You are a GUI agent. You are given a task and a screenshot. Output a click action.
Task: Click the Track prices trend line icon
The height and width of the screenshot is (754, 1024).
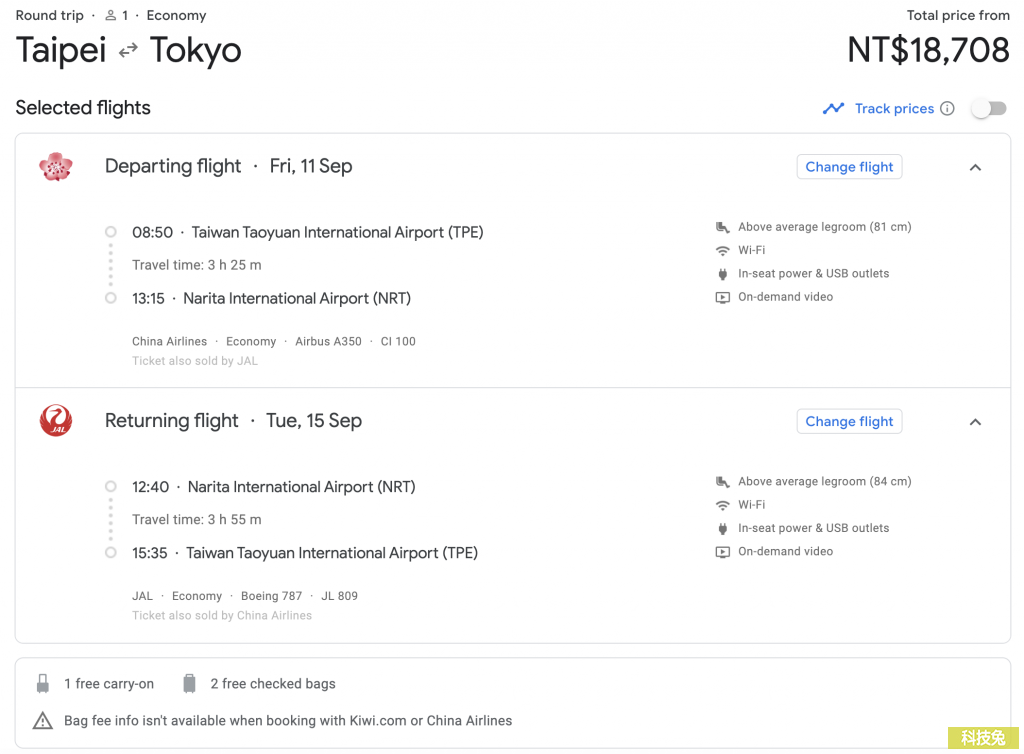coord(833,108)
